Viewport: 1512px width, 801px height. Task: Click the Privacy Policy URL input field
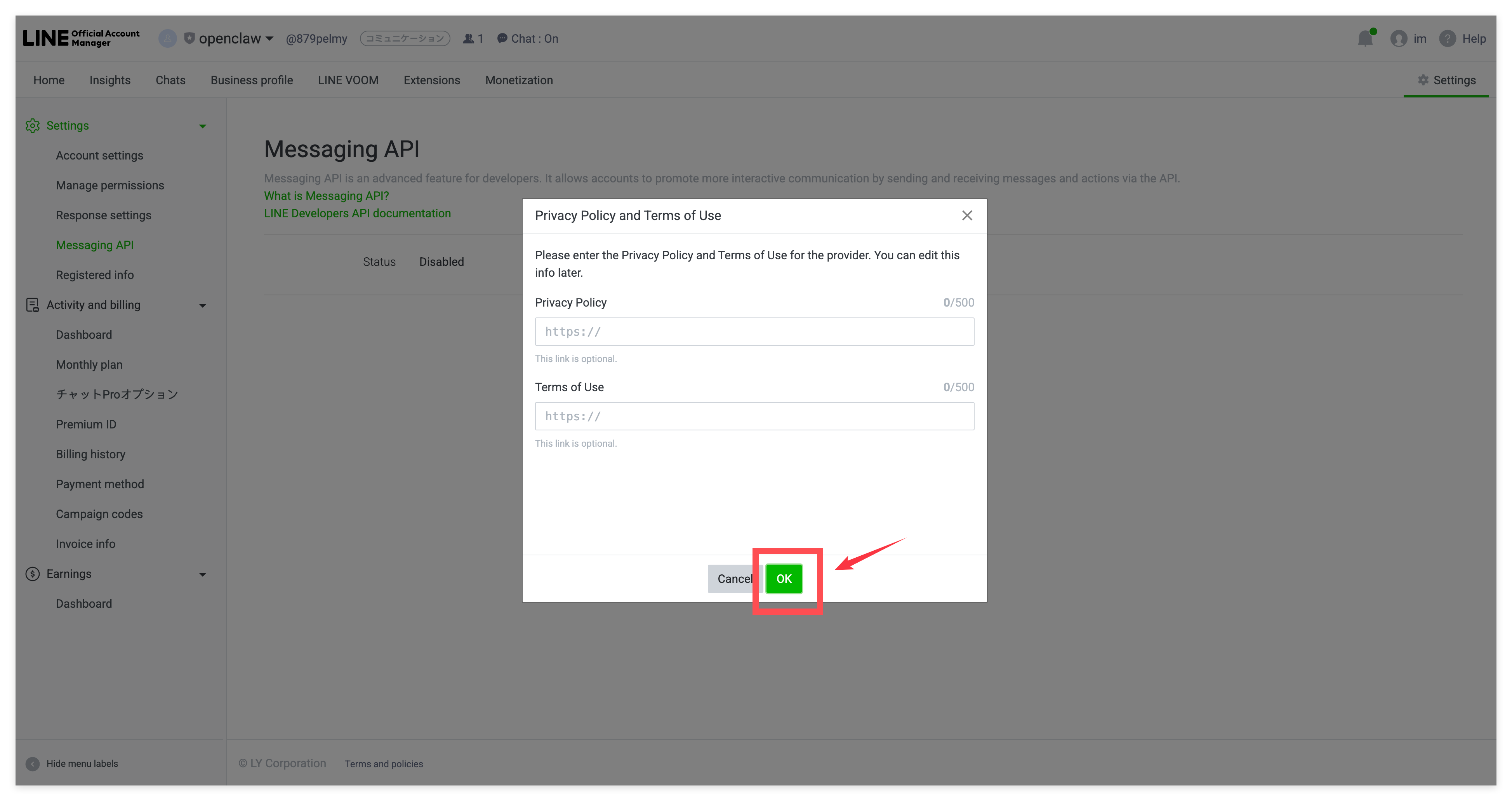754,331
